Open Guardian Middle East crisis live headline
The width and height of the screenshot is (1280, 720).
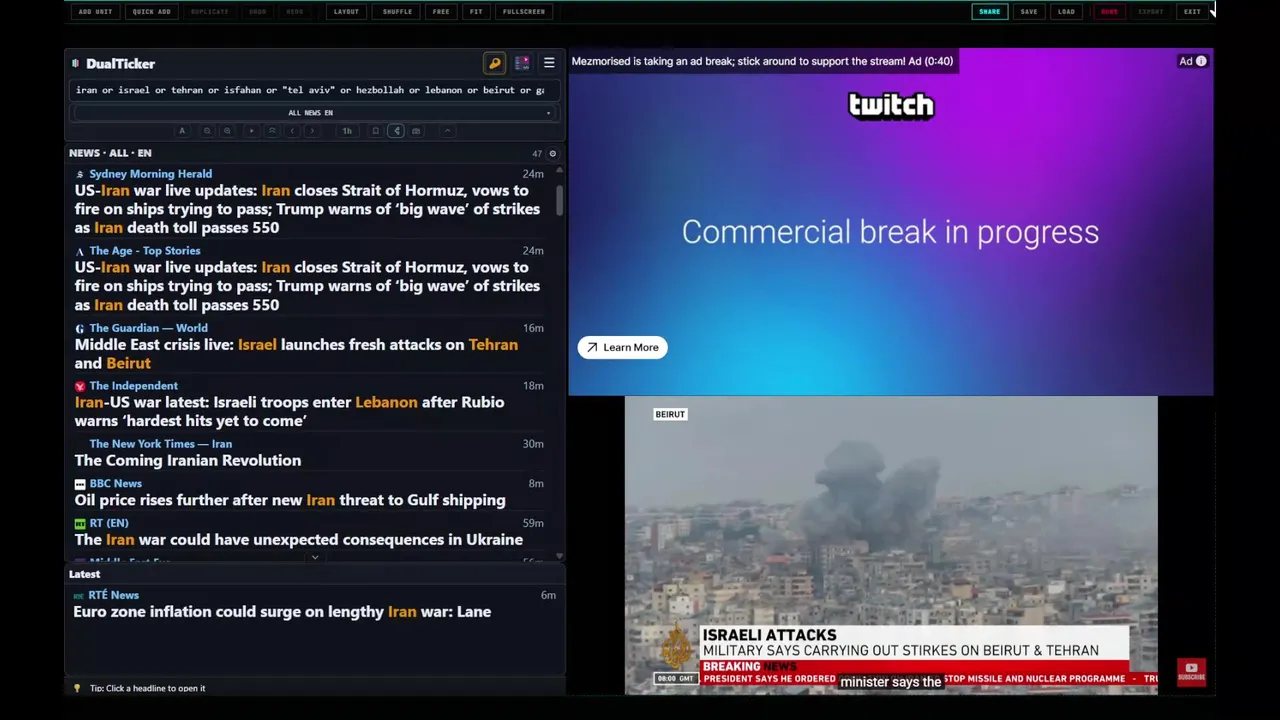point(296,354)
